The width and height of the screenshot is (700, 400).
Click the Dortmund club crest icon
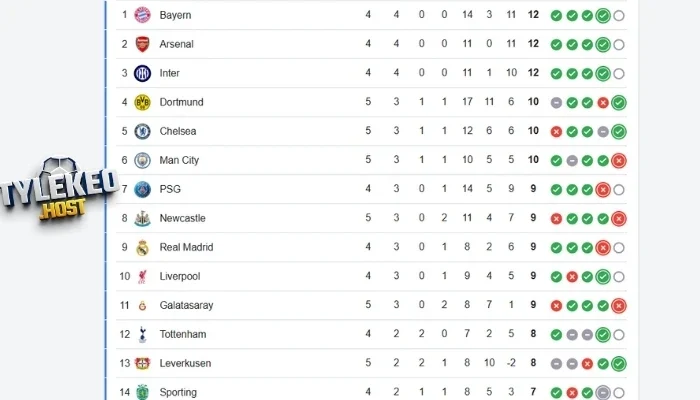pyautogui.click(x=142, y=102)
